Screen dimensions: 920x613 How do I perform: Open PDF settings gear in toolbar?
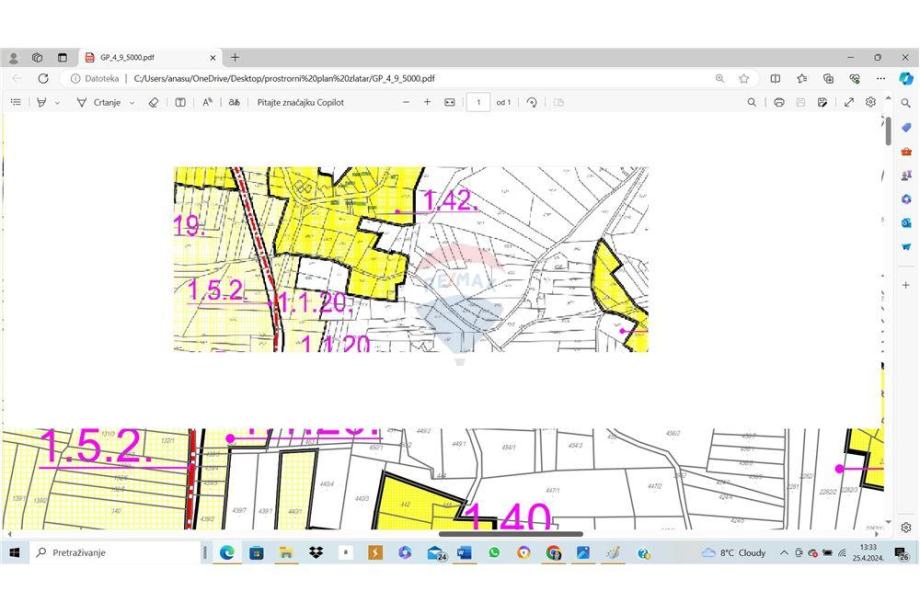pyautogui.click(x=871, y=102)
